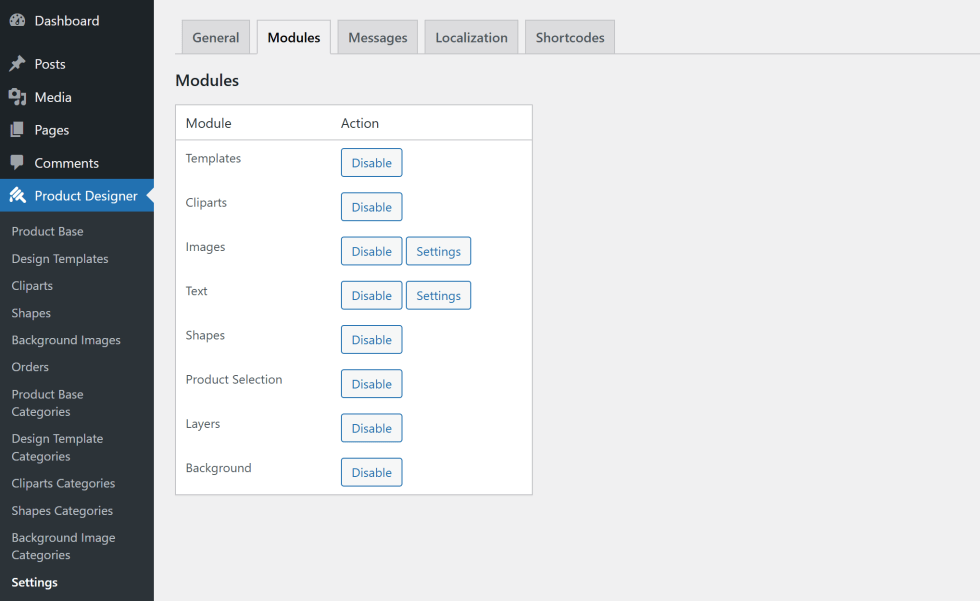Switch to the General tab

coord(215,38)
